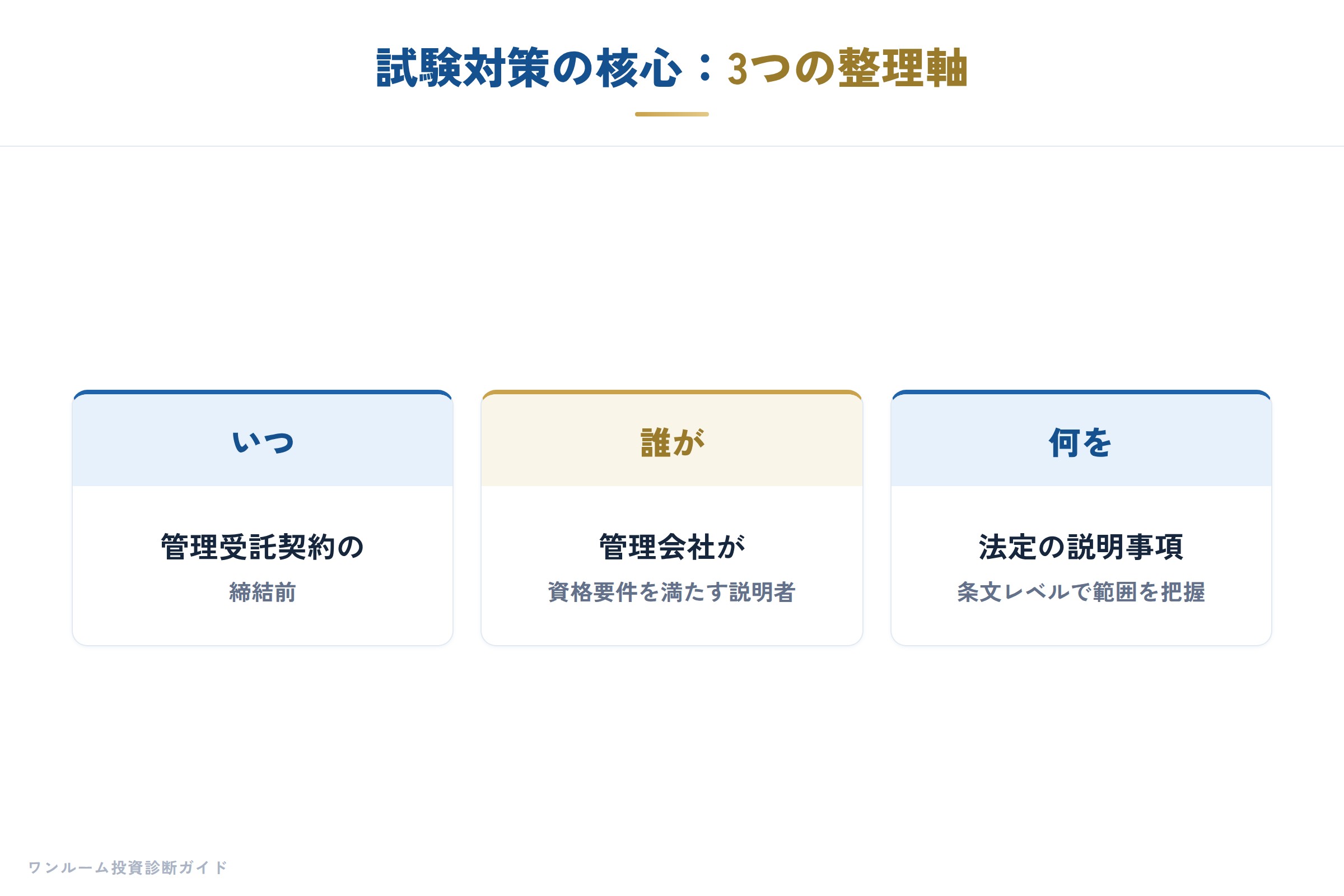Click the colon in the slide title
This screenshot has height=896, width=1344.
click(x=705, y=68)
